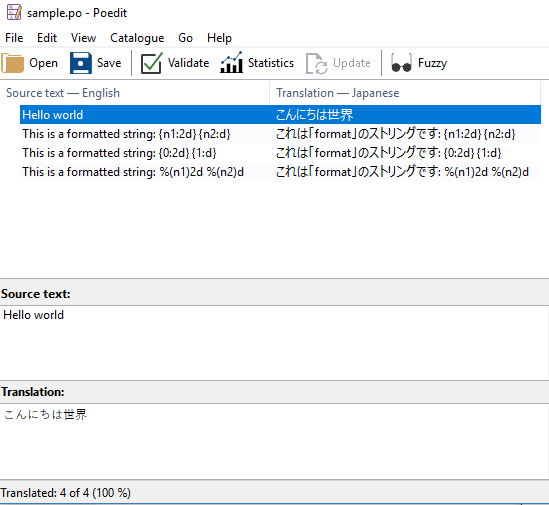Click into the Translation edit field

coord(274,441)
